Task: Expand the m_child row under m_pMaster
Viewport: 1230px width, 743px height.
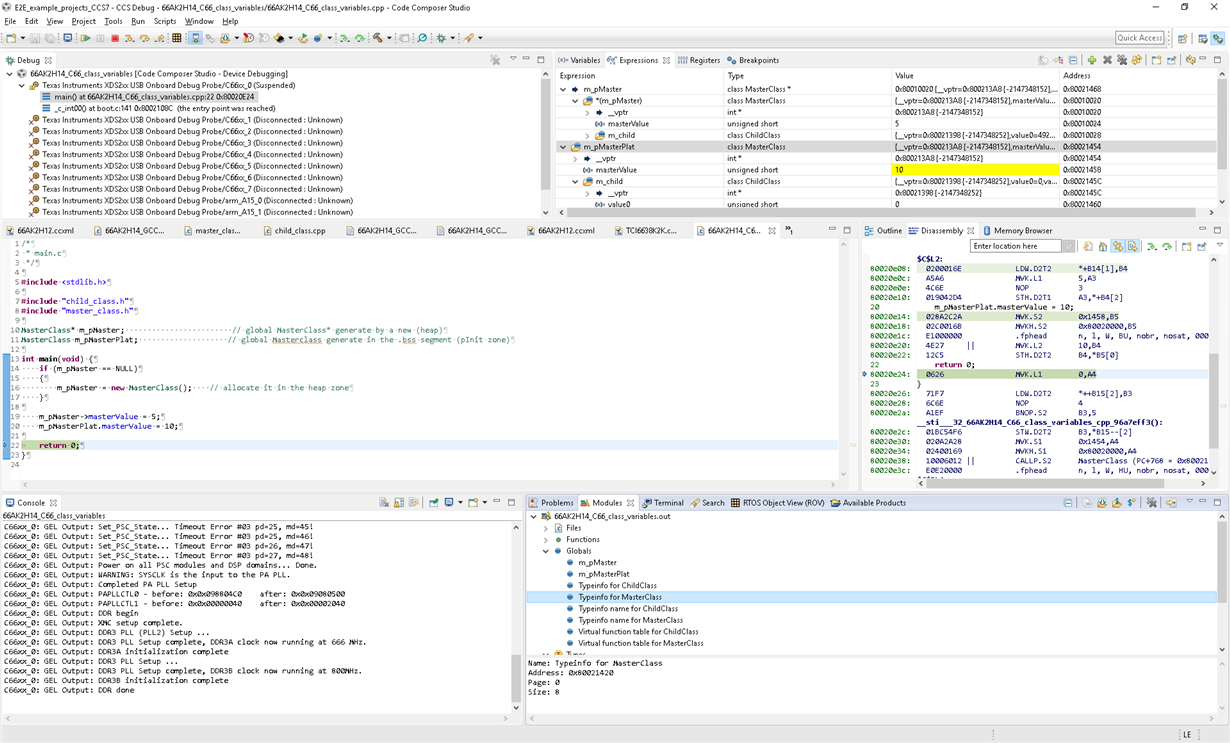Action: [x=587, y=135]
